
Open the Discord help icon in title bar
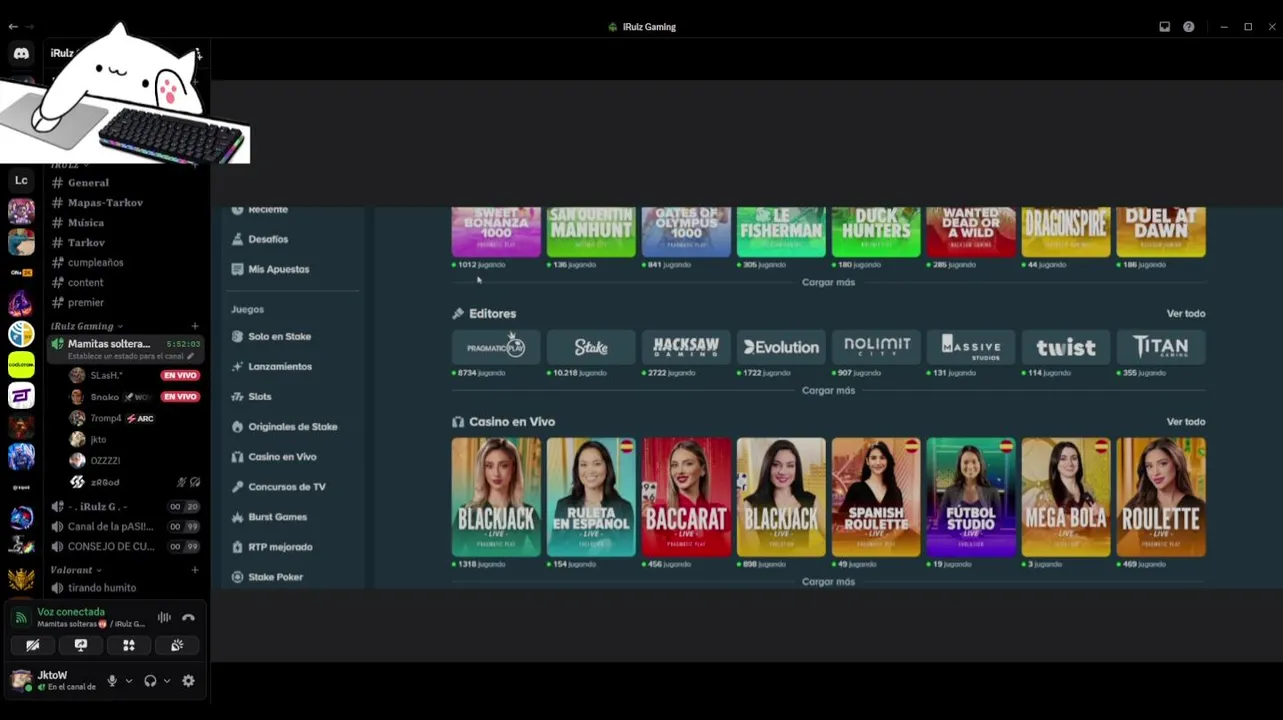pos(1188,27)
